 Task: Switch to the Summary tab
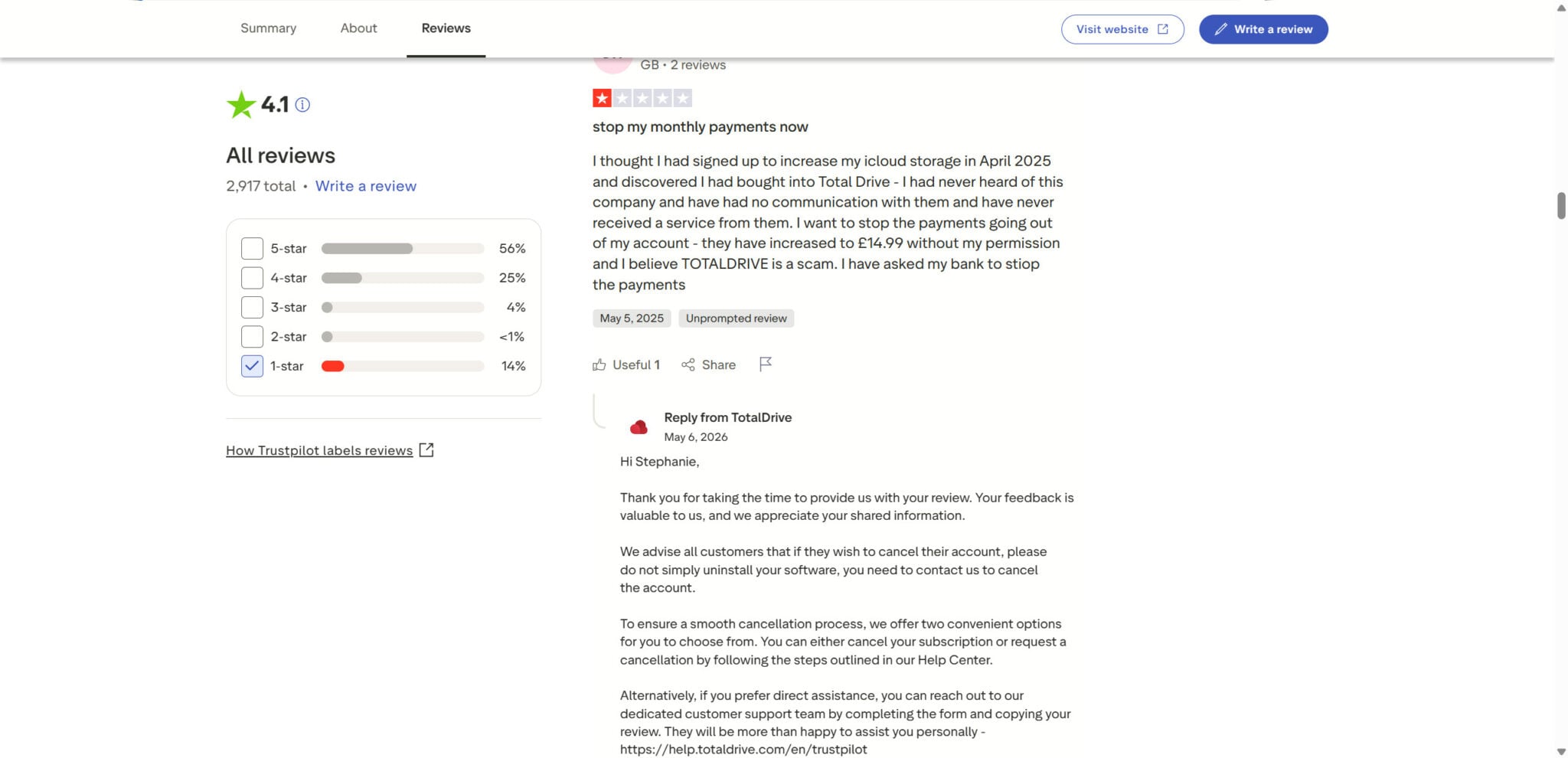(x=268, y=28)
